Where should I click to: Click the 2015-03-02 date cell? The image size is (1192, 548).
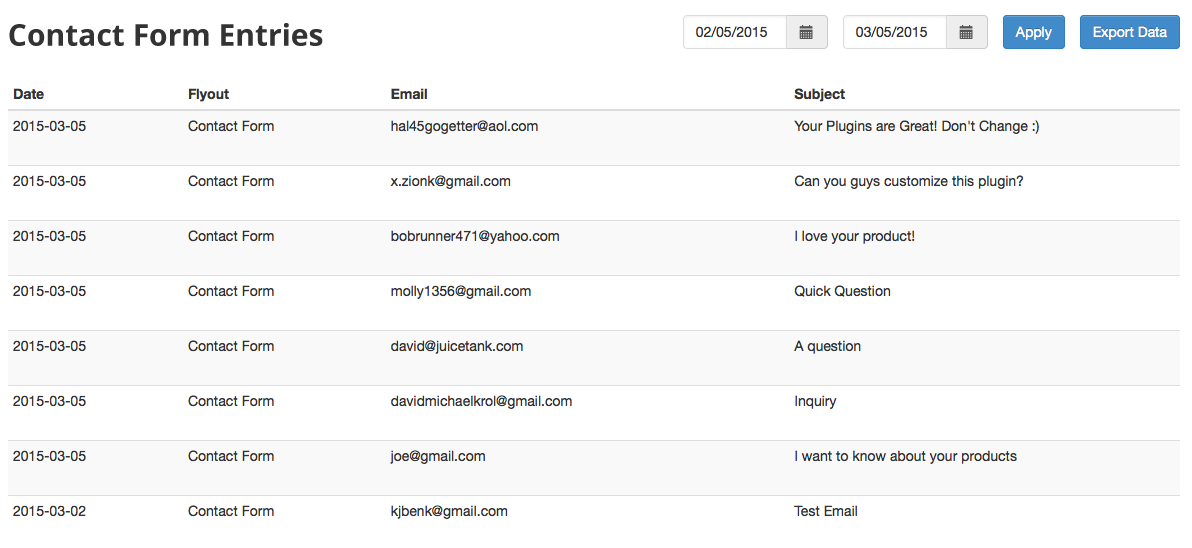pyautogui.click(x=49, y=511)
